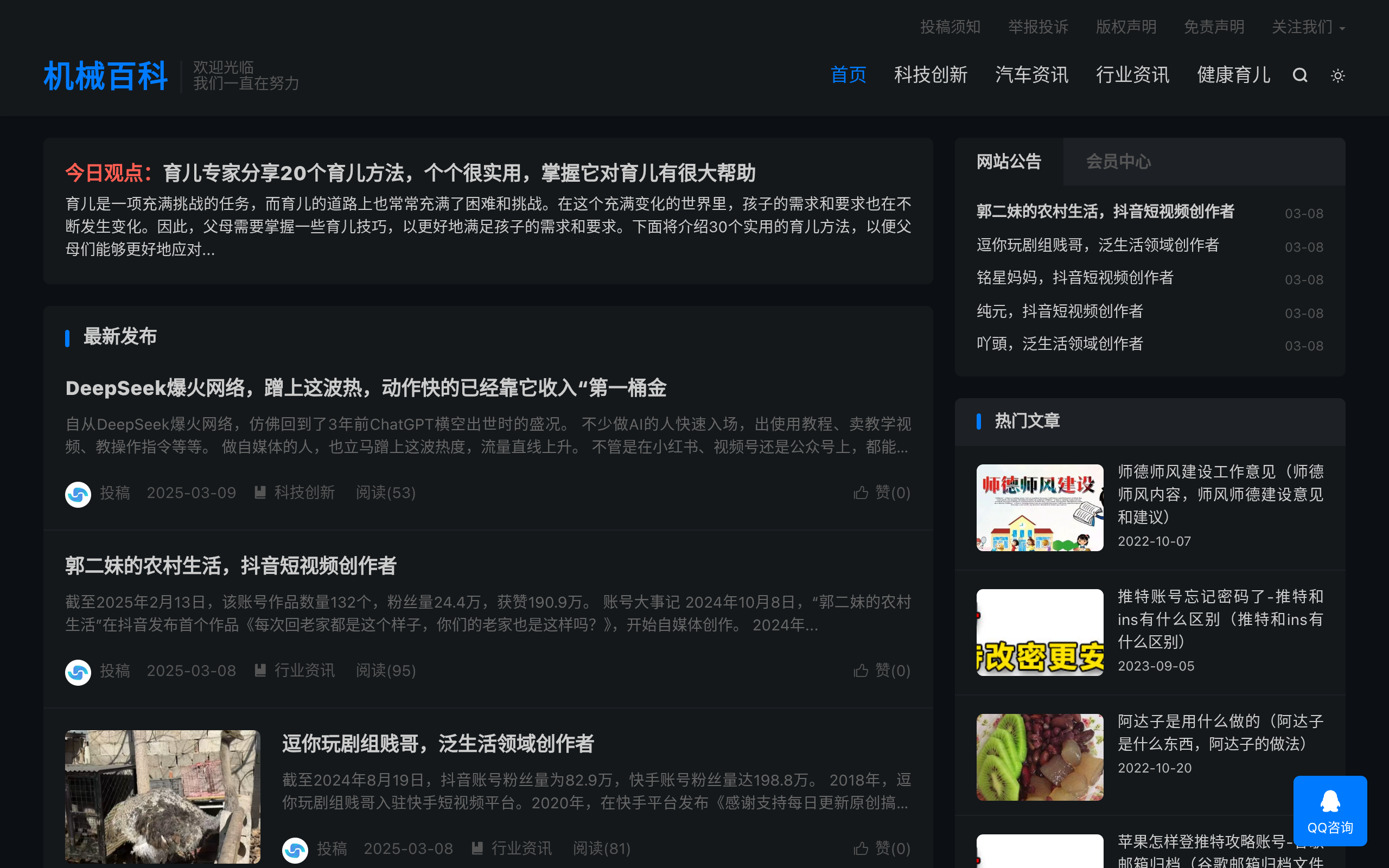Click 投稿 author name on 逗你玩剧组贱哥 post
The width and height of the screenshot is (1389, 868).
coord(332,848)
